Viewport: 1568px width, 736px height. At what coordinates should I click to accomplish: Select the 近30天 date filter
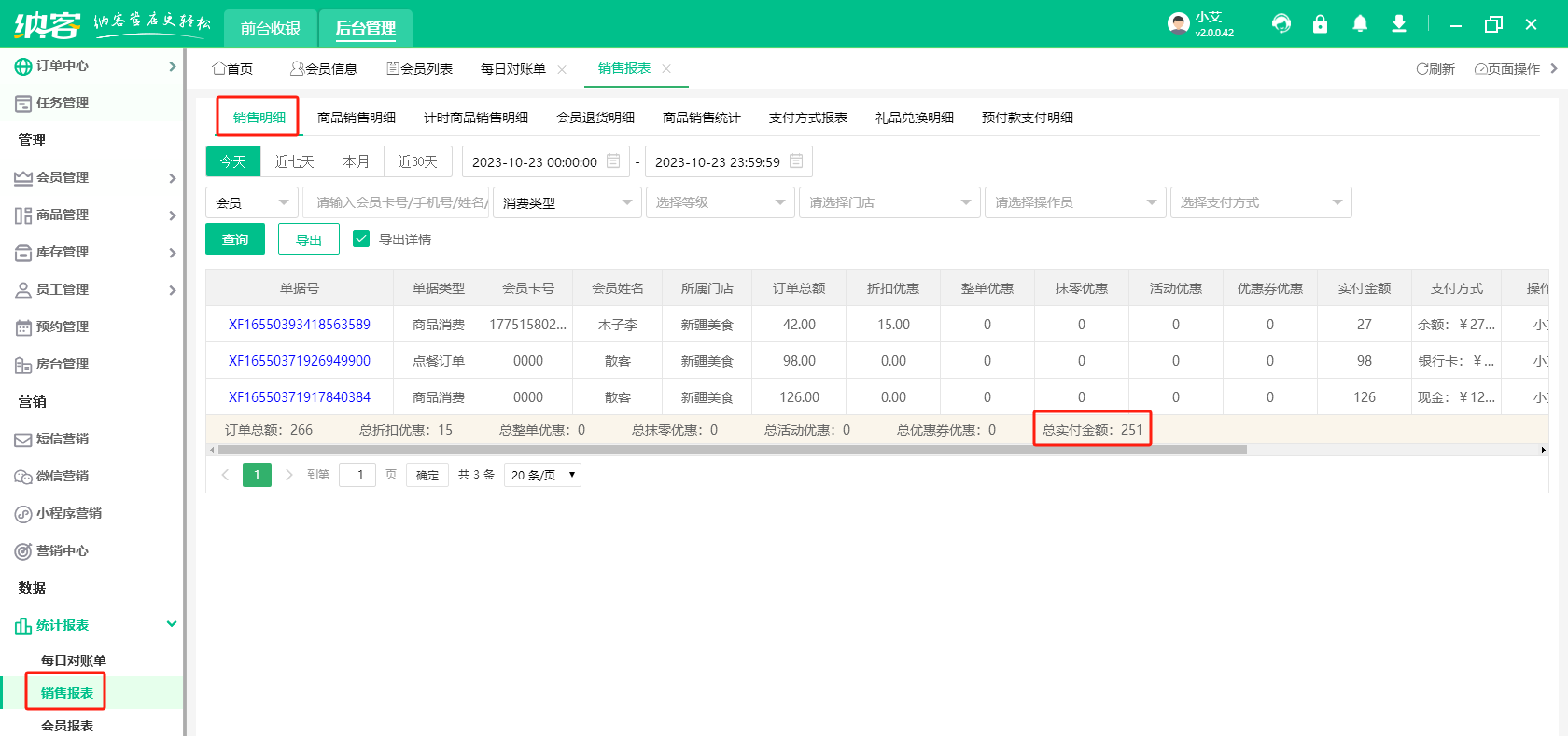[418, 161]
